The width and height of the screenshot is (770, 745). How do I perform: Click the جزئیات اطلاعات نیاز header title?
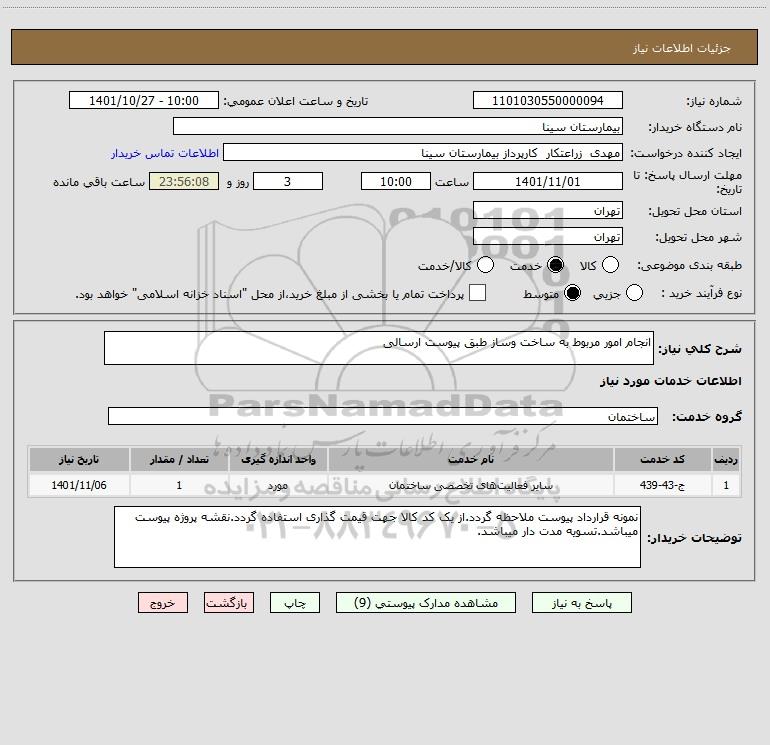682,48
